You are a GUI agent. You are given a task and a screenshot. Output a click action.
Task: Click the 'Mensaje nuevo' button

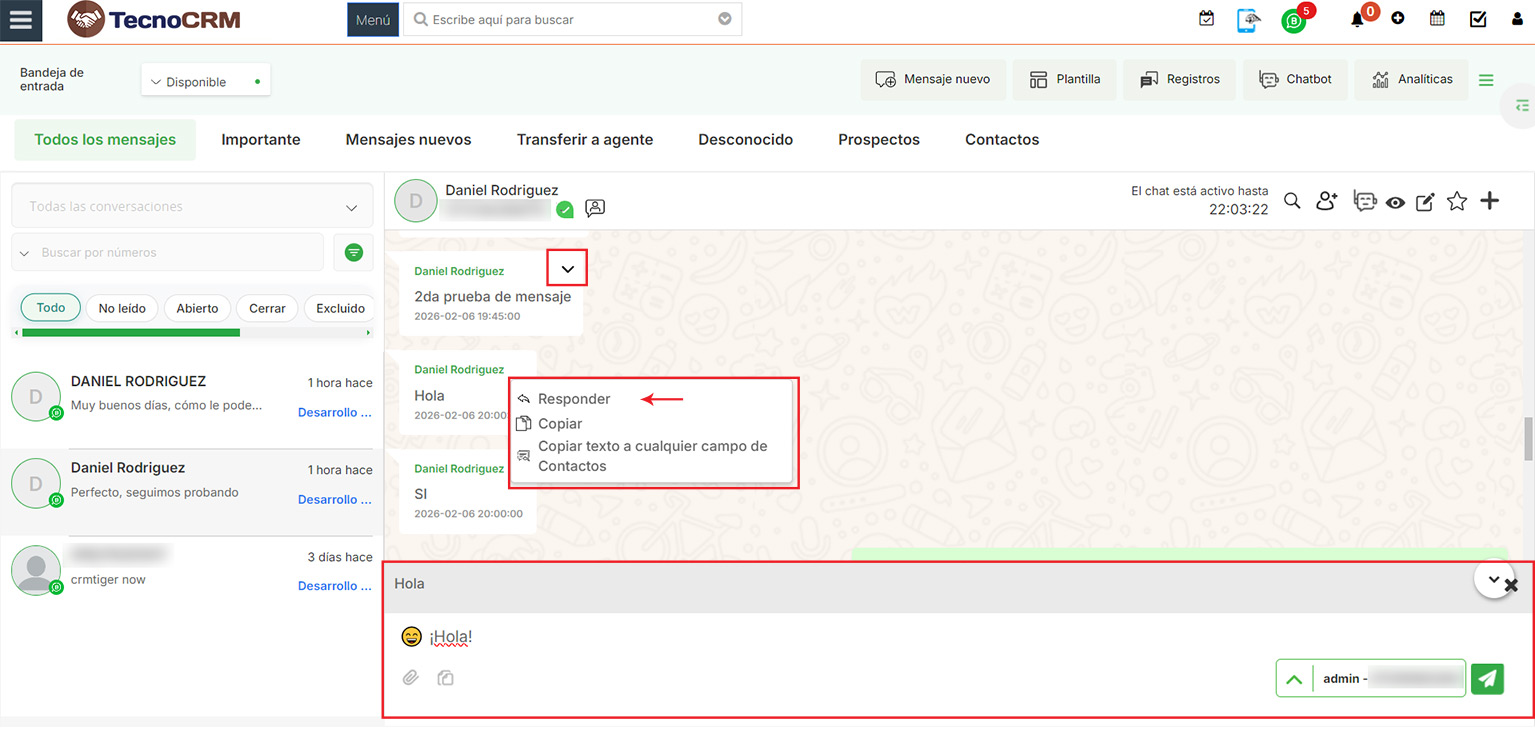tap(932, 79)
